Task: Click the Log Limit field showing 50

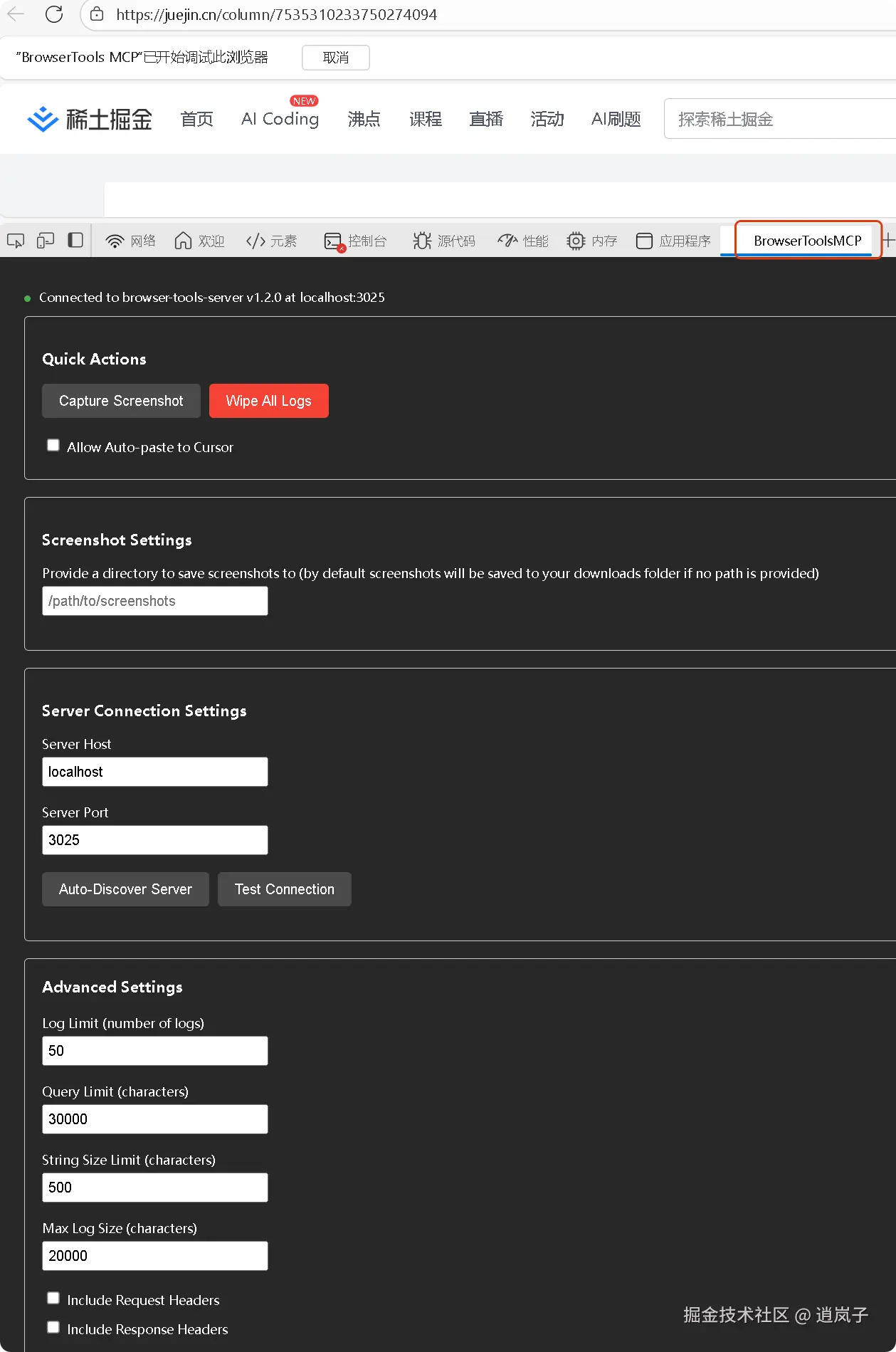Action: pos(155,1051)
